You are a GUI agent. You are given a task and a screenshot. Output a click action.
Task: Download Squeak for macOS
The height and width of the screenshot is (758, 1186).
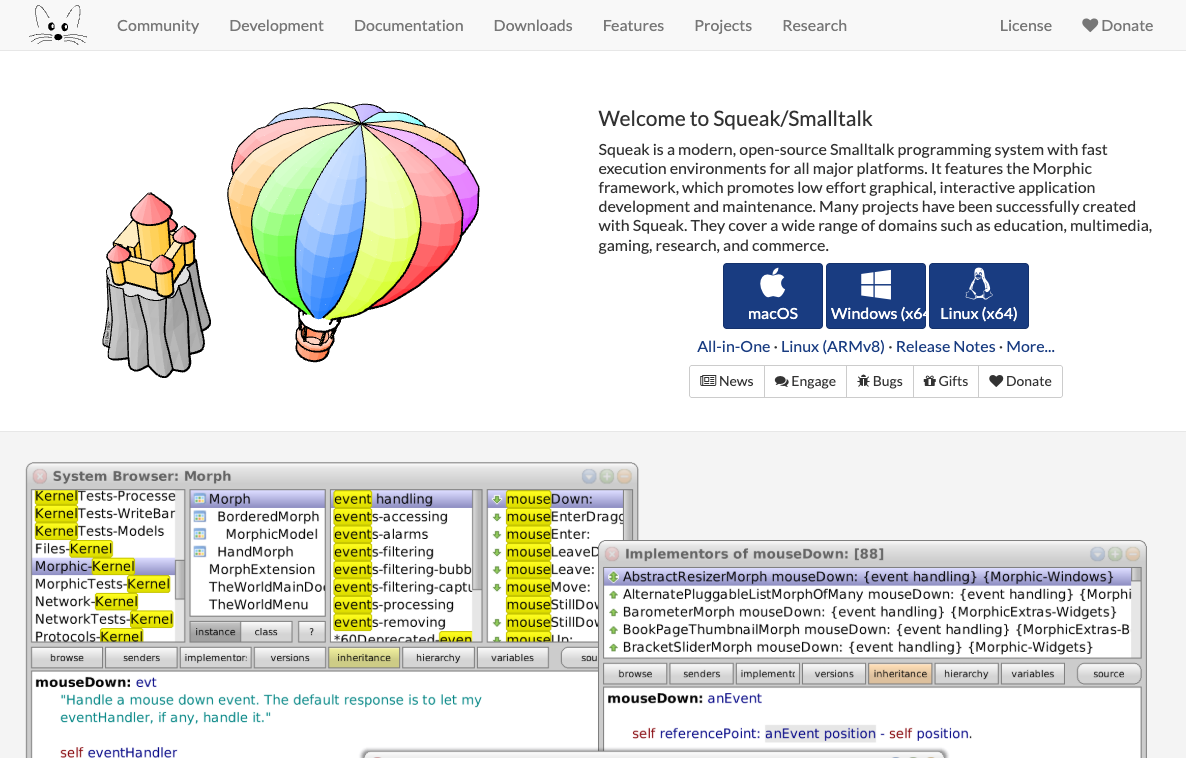click(773, 296)
